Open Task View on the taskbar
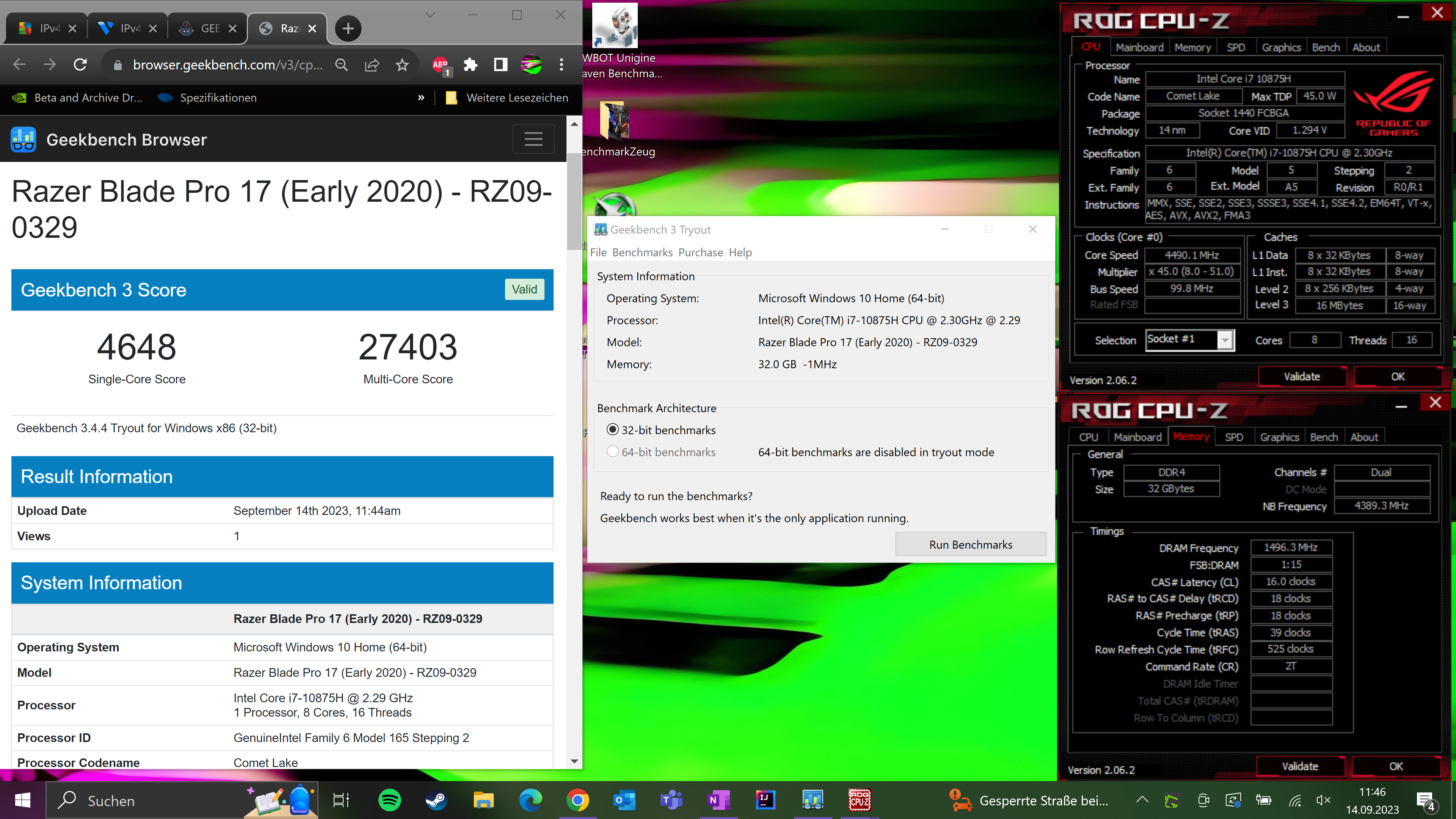 (341, 800)
